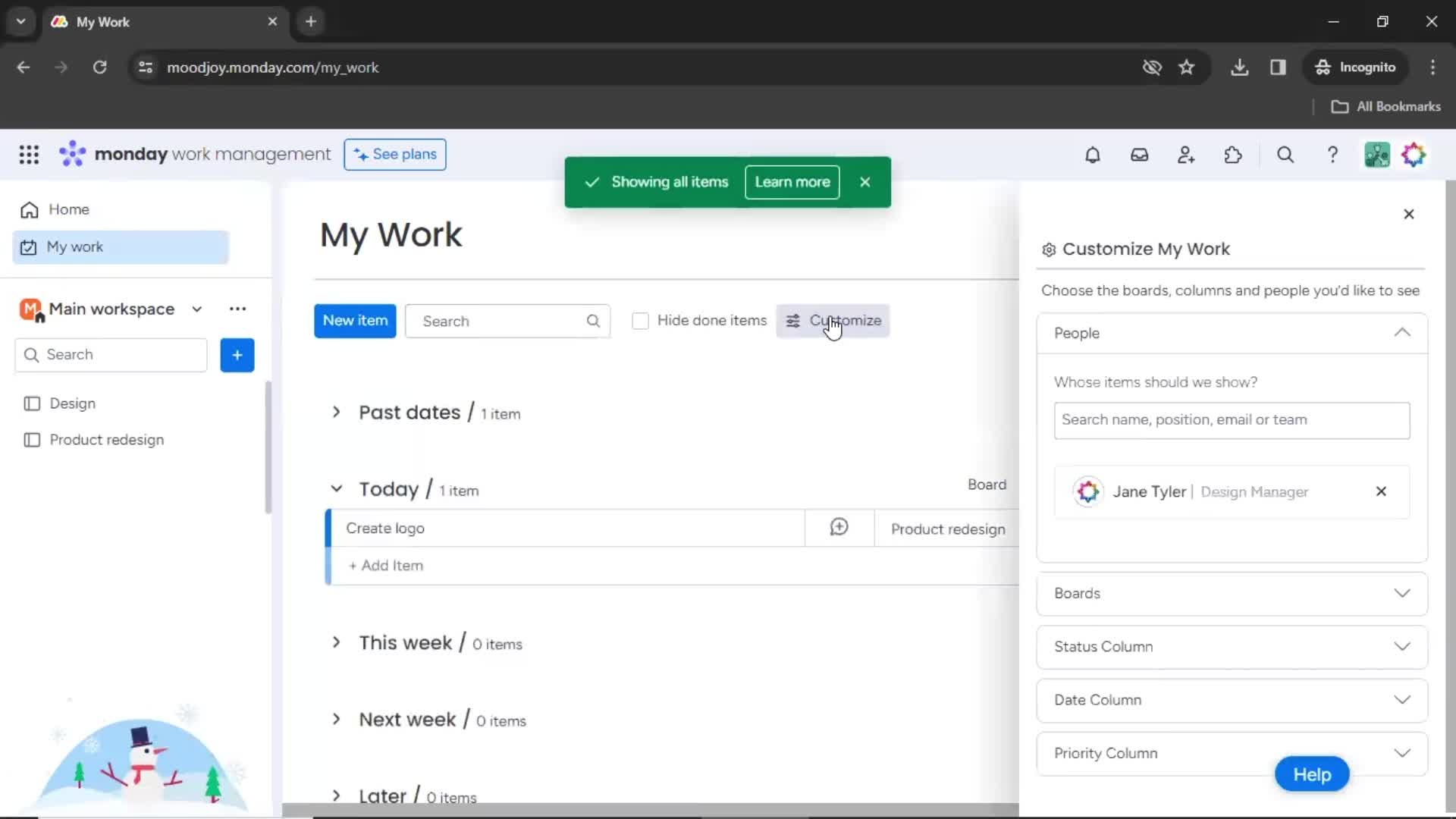
Task: Remove Jane Tyler from People filter
Action: (1381, 491)
